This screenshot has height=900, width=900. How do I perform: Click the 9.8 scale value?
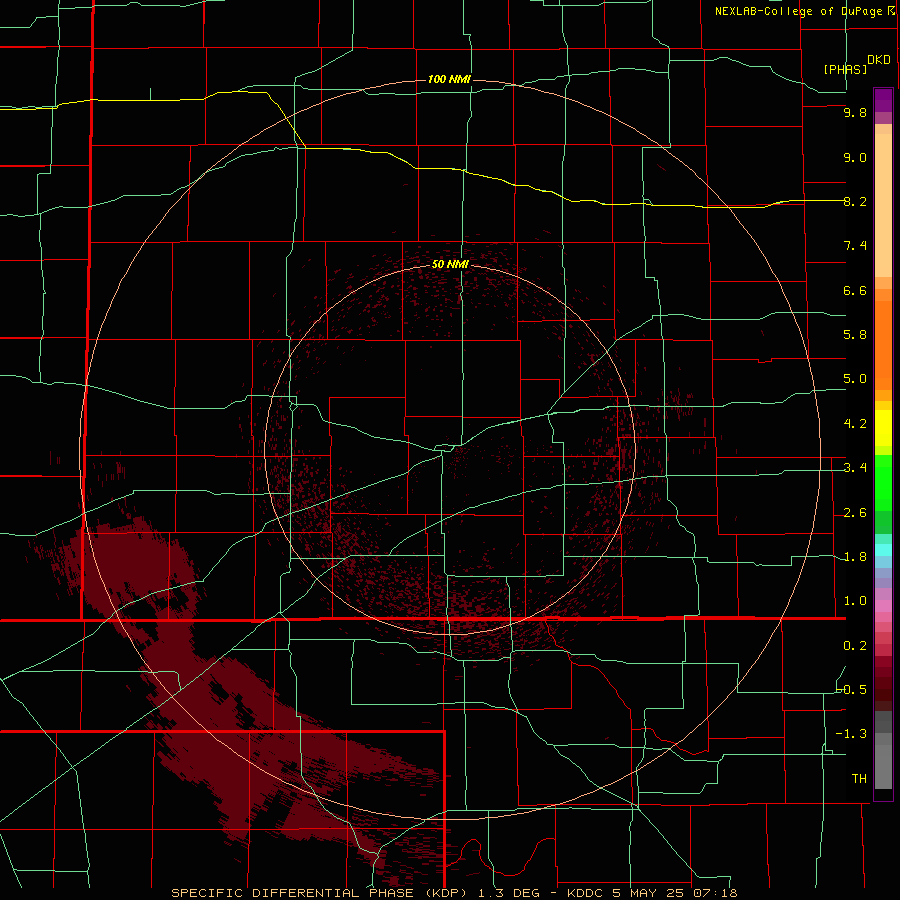tap(855, 112)
